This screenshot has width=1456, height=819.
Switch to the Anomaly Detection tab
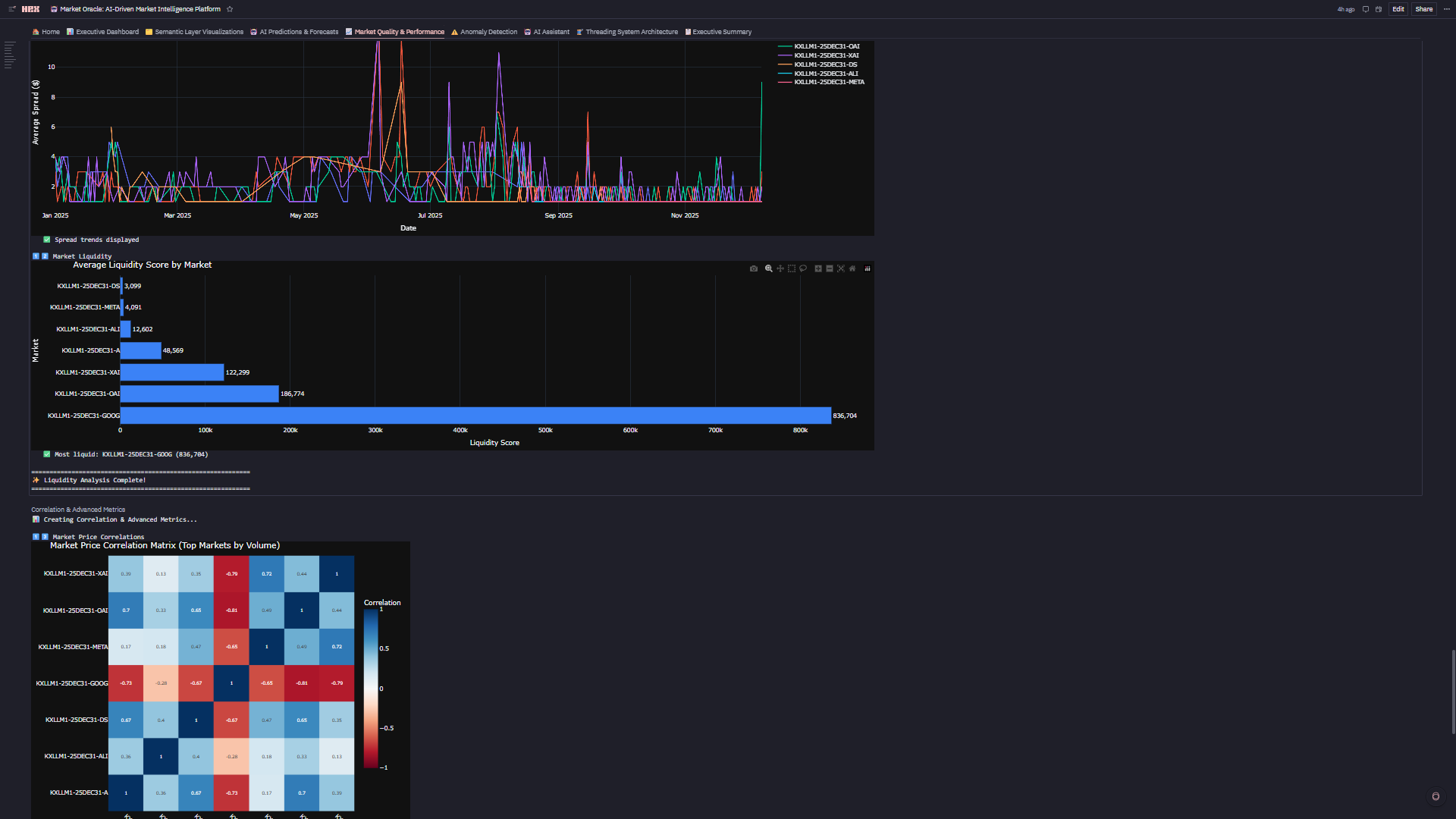488,32
